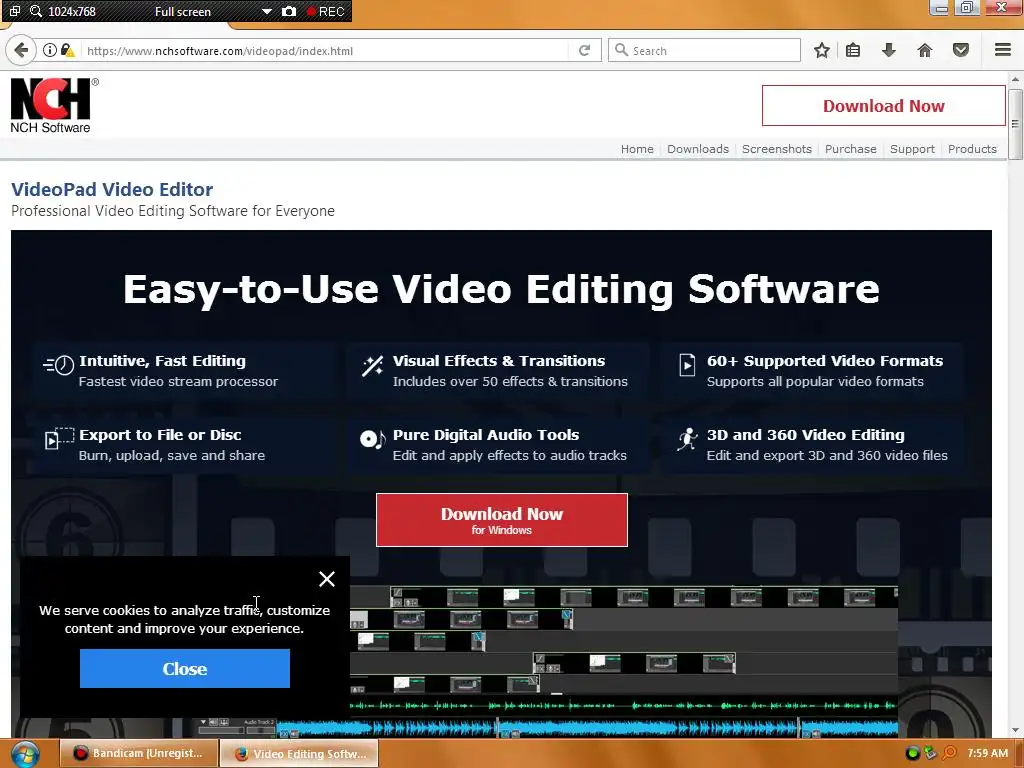Open the Firefox hamburger menu
The width and height of the screenshot is (1024, 768).
point(1003,50)
